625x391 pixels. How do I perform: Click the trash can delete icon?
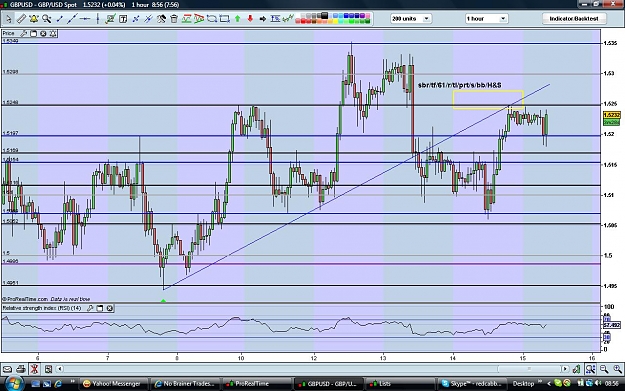tap(174, 19)
